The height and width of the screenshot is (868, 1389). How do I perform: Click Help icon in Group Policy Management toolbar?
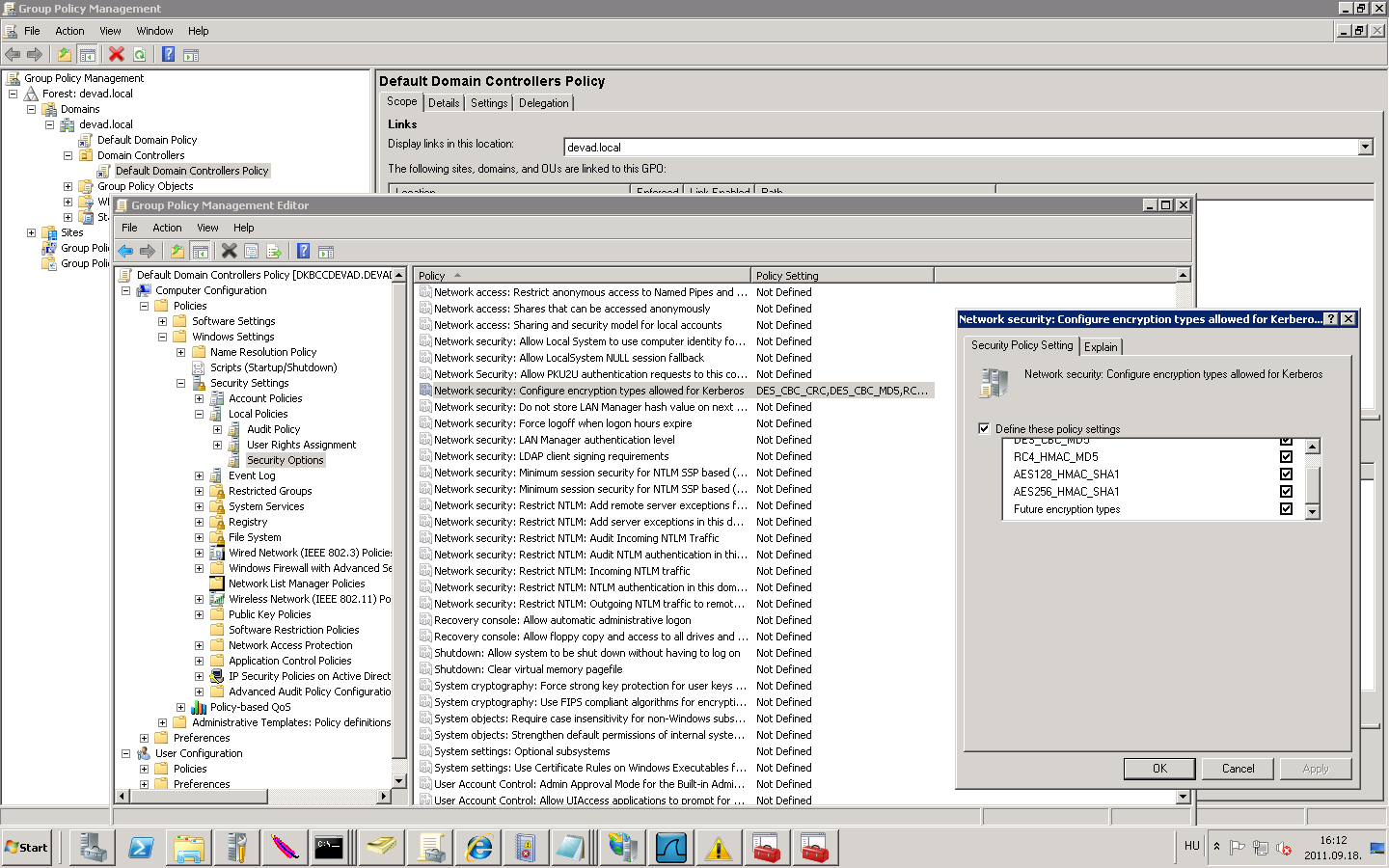point(168,55)
